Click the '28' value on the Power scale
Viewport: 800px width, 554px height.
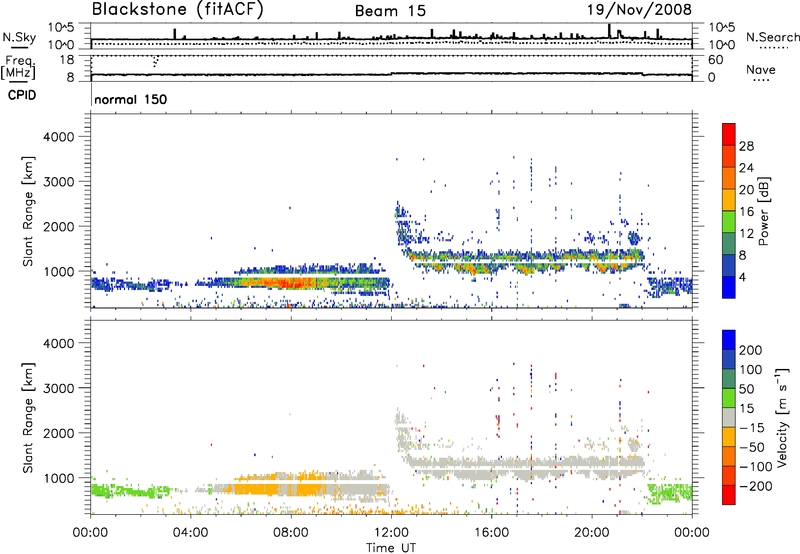(746, 146)
